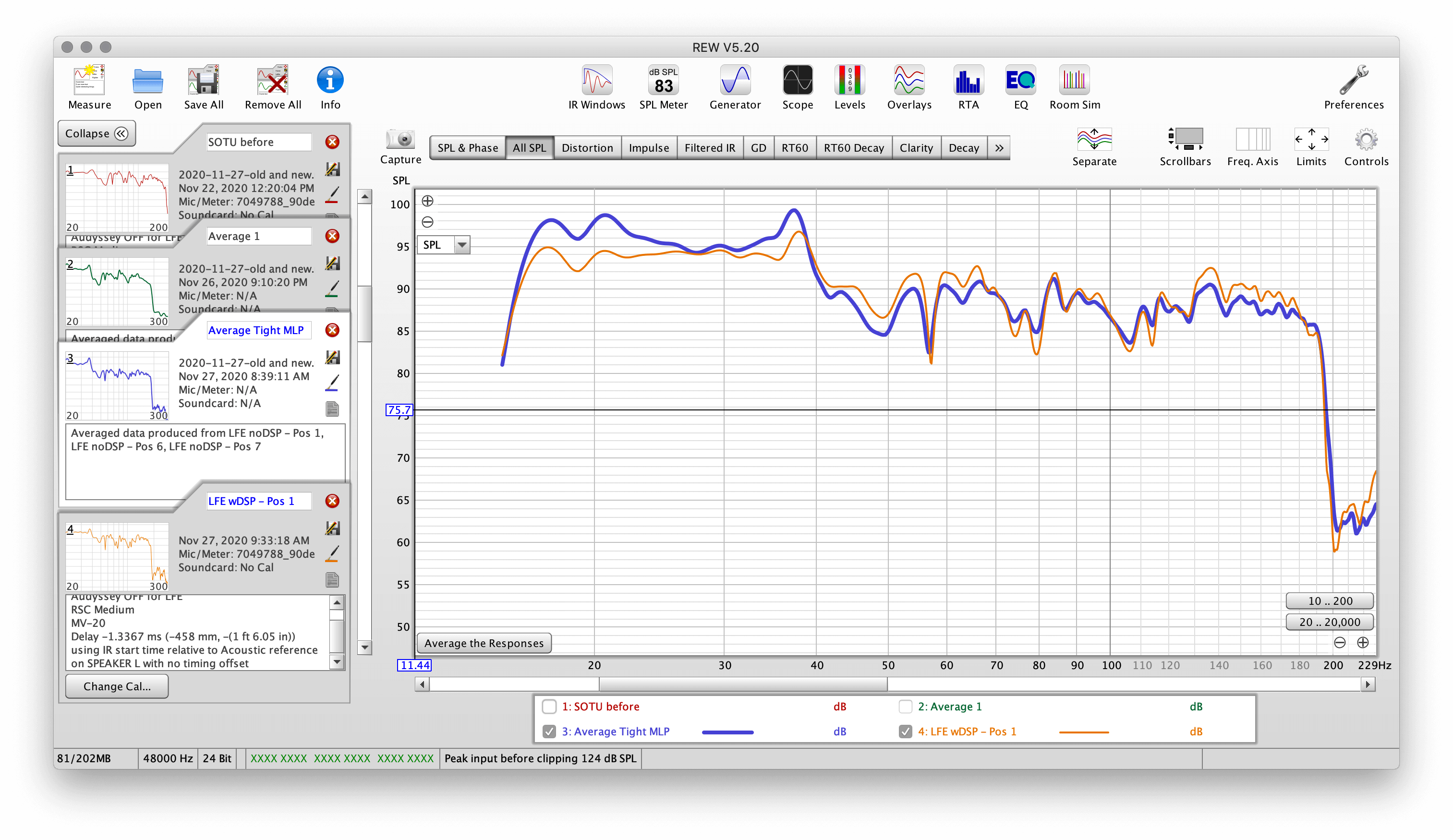The image size is (1453, 840).
Task: Click the horizontal graph scrollbar thumb
Action: [743, 684]
